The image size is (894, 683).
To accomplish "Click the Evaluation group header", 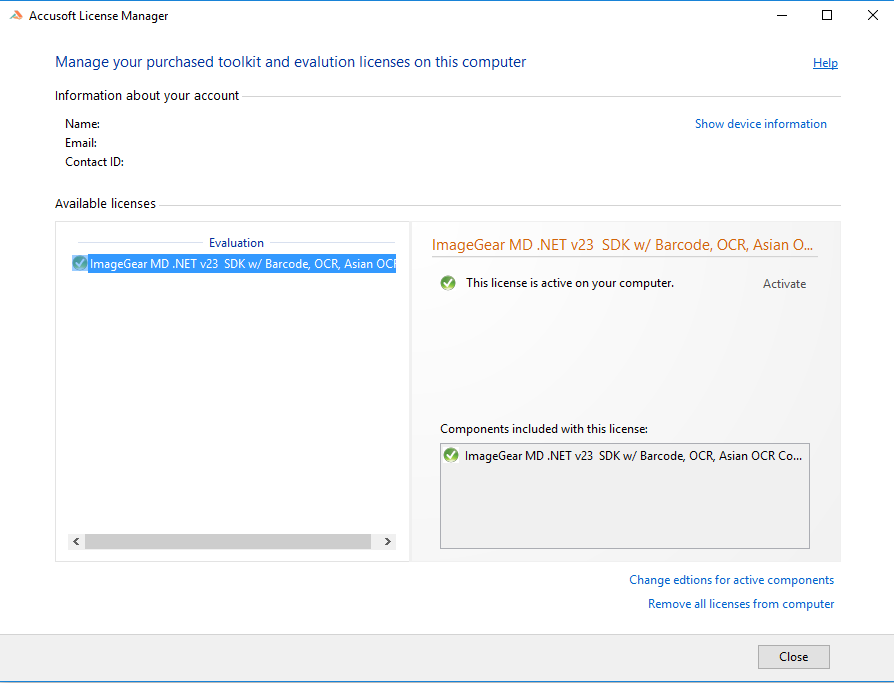I will click(236, 243).
